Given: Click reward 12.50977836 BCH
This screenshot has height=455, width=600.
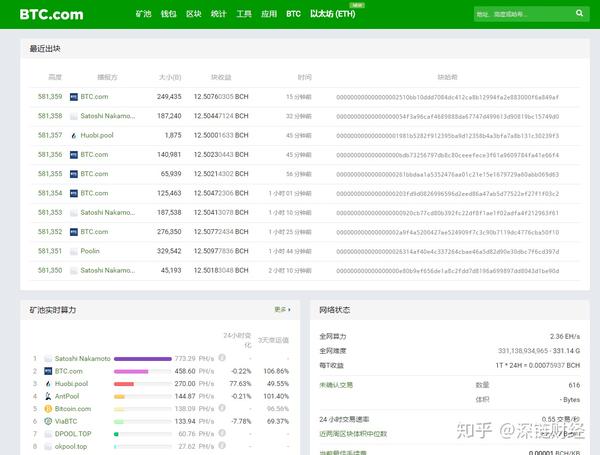Looking at the screenshot, I should pos(221,251).
